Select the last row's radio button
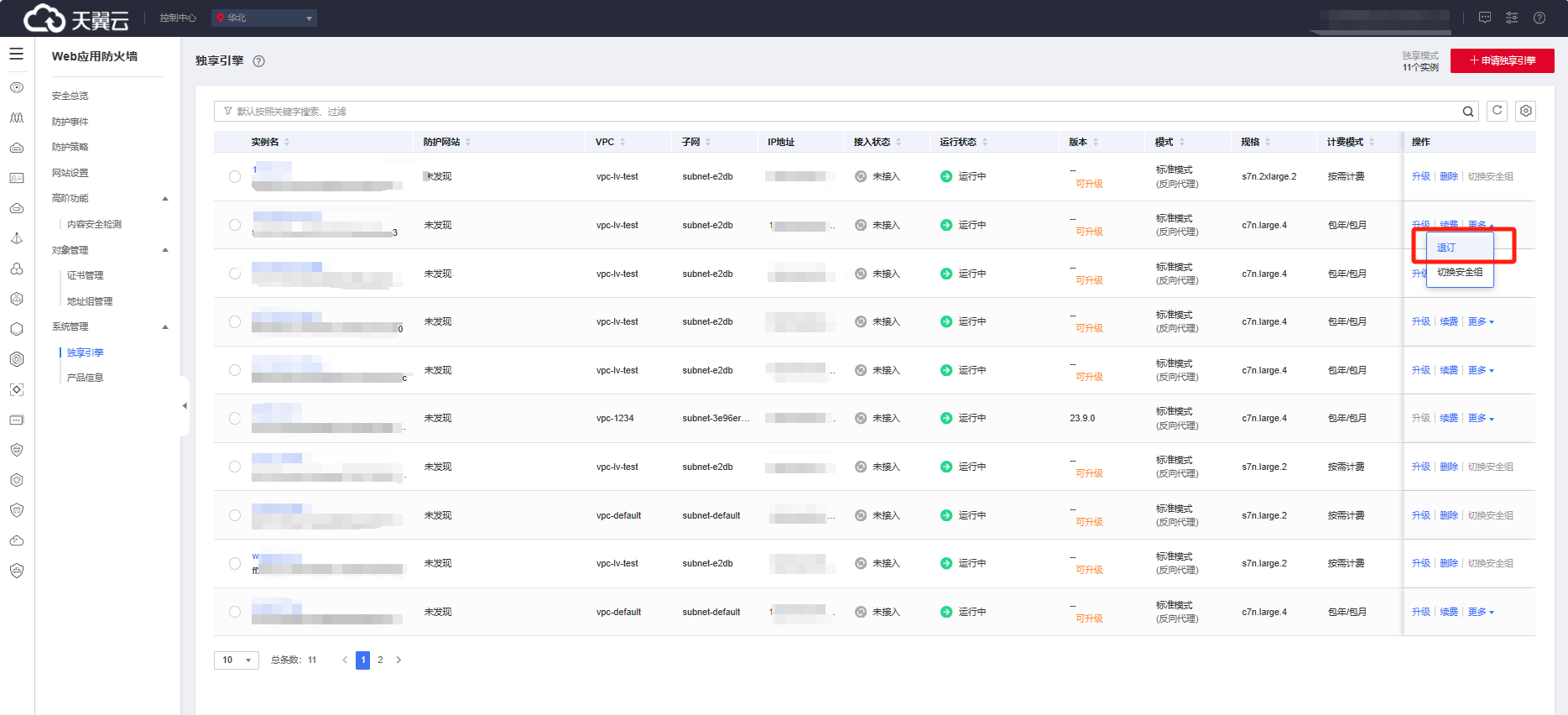1568x715 pixels. point(235,613)
